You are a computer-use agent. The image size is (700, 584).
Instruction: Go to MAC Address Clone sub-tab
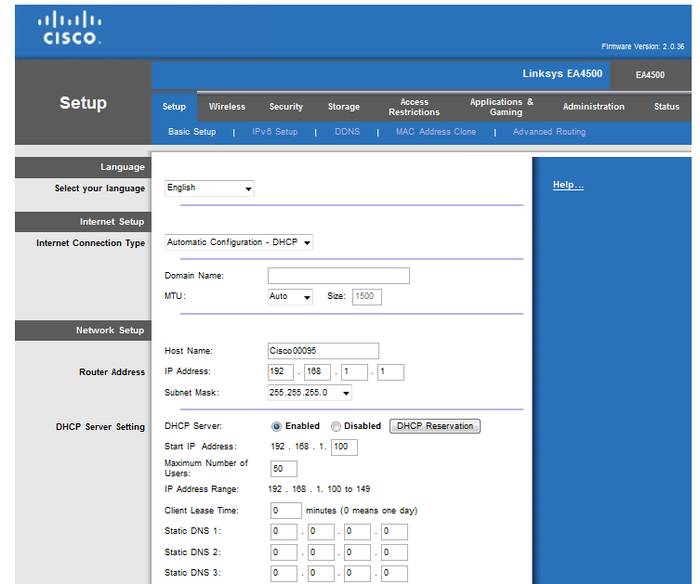(x=436, y=132)
